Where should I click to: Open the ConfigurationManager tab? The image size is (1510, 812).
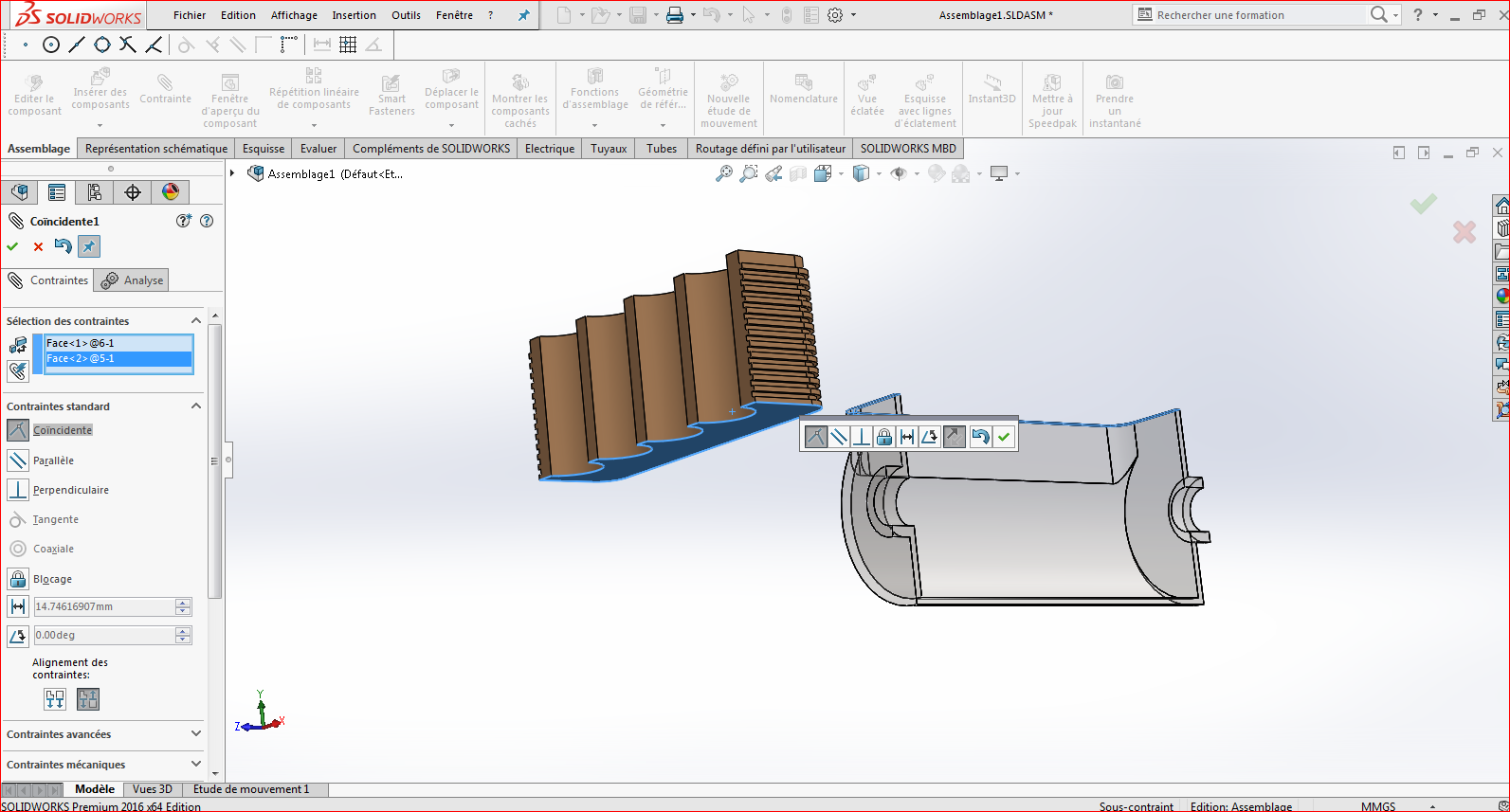(95, 192)
